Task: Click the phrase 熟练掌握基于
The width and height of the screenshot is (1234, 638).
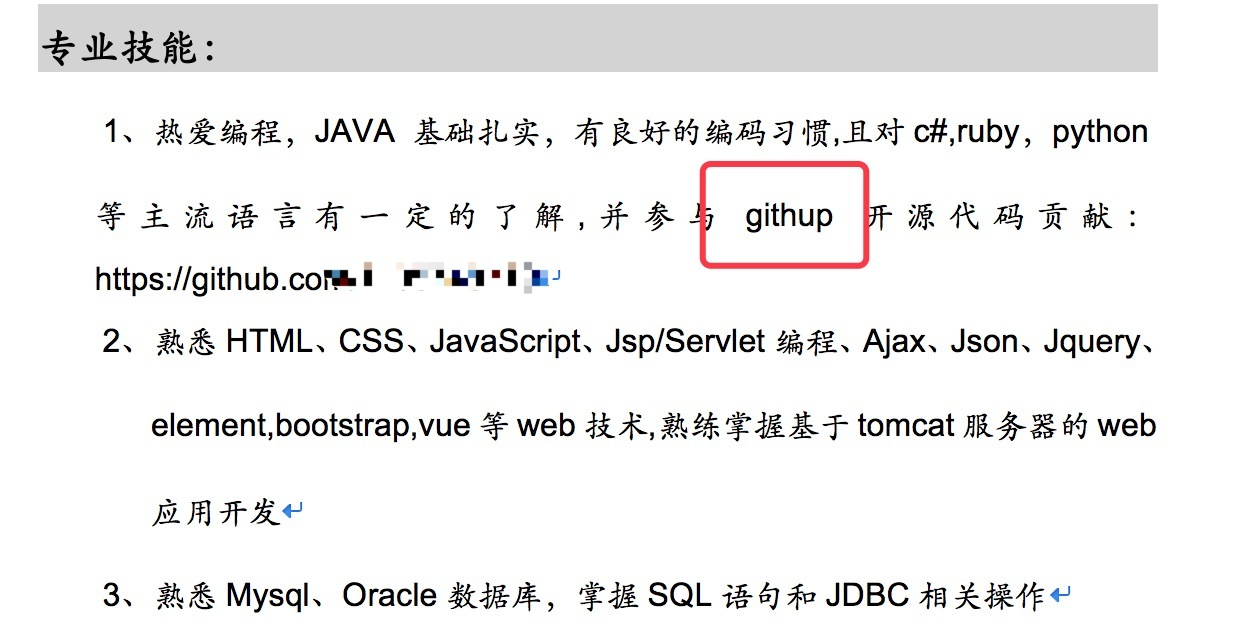Action: point(756,427)
